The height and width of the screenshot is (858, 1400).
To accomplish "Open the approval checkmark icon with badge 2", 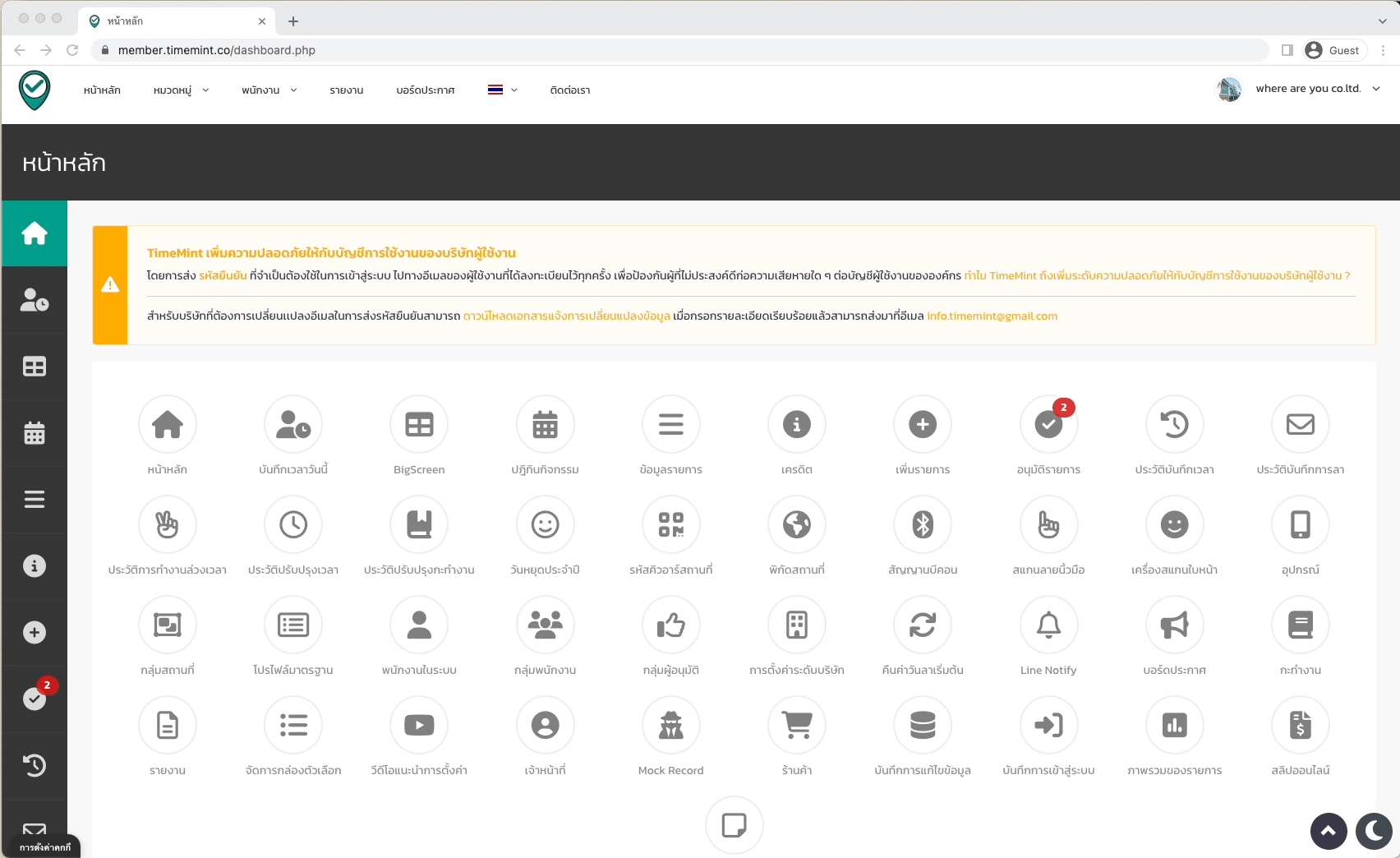I will [x=1048, y=425].
